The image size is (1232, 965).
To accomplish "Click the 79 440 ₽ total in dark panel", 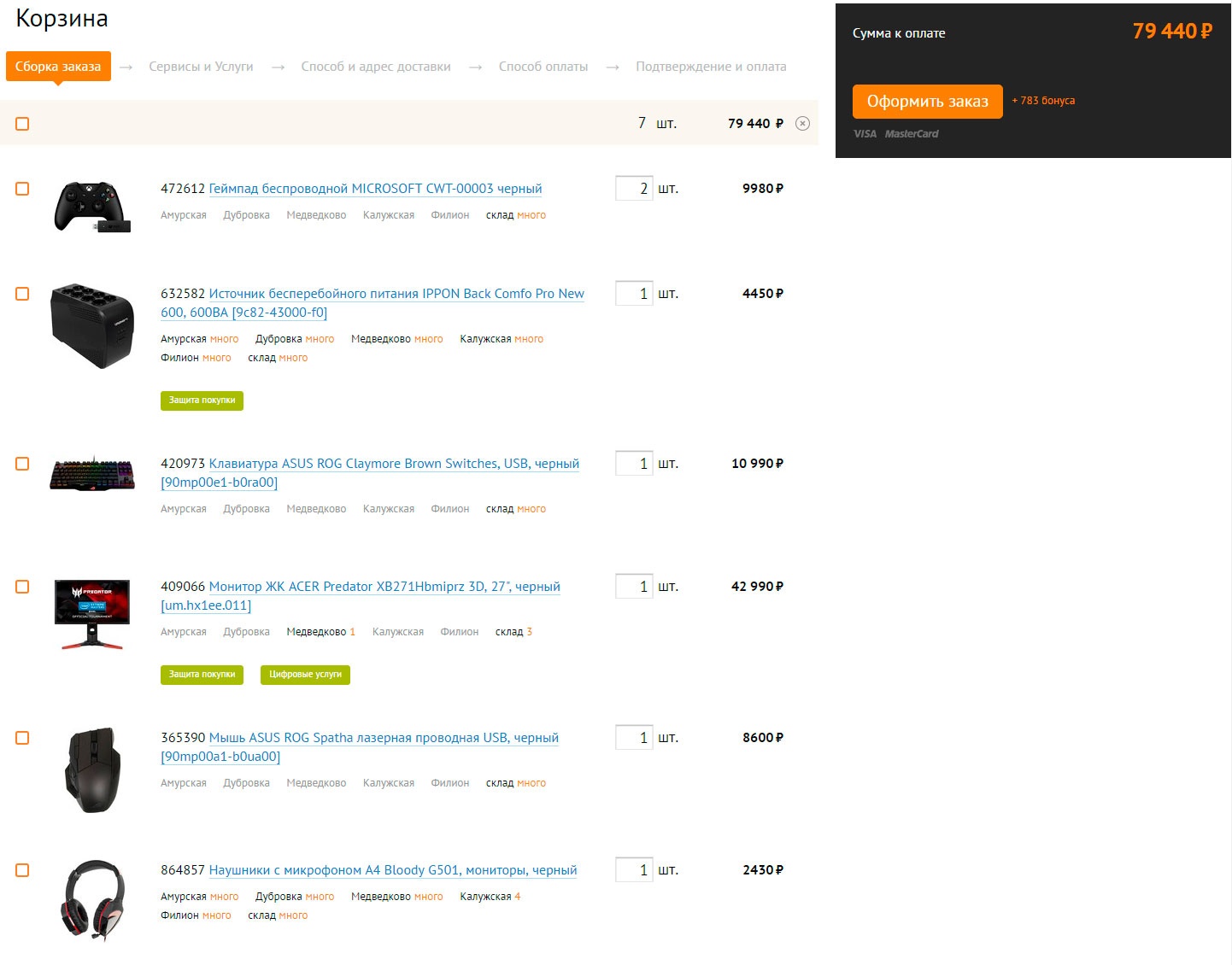I will click(1172, 32).
